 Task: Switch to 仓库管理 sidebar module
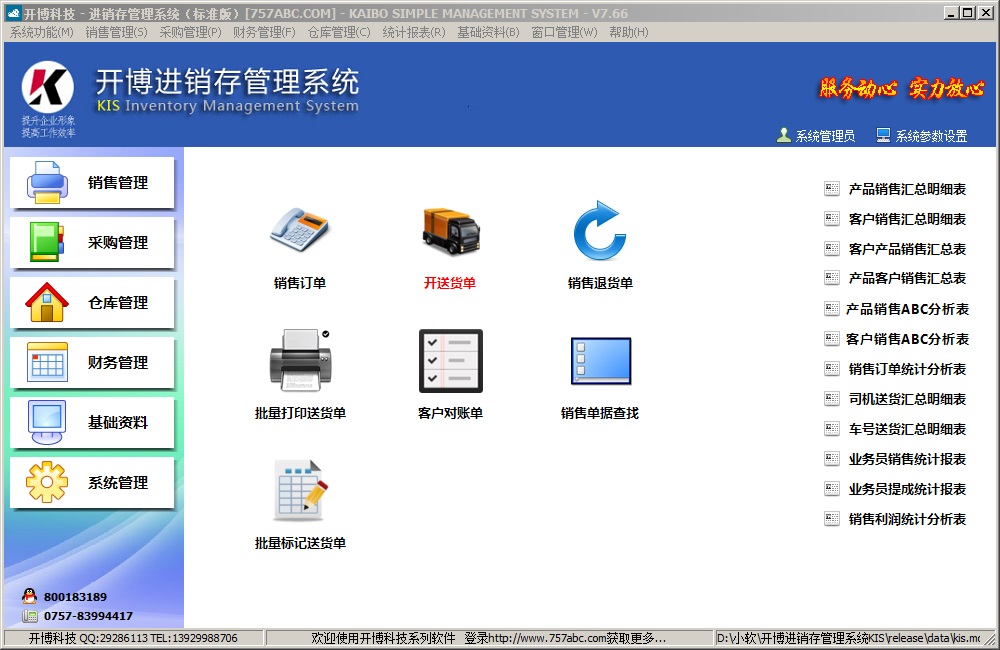(x=93, y=303)
